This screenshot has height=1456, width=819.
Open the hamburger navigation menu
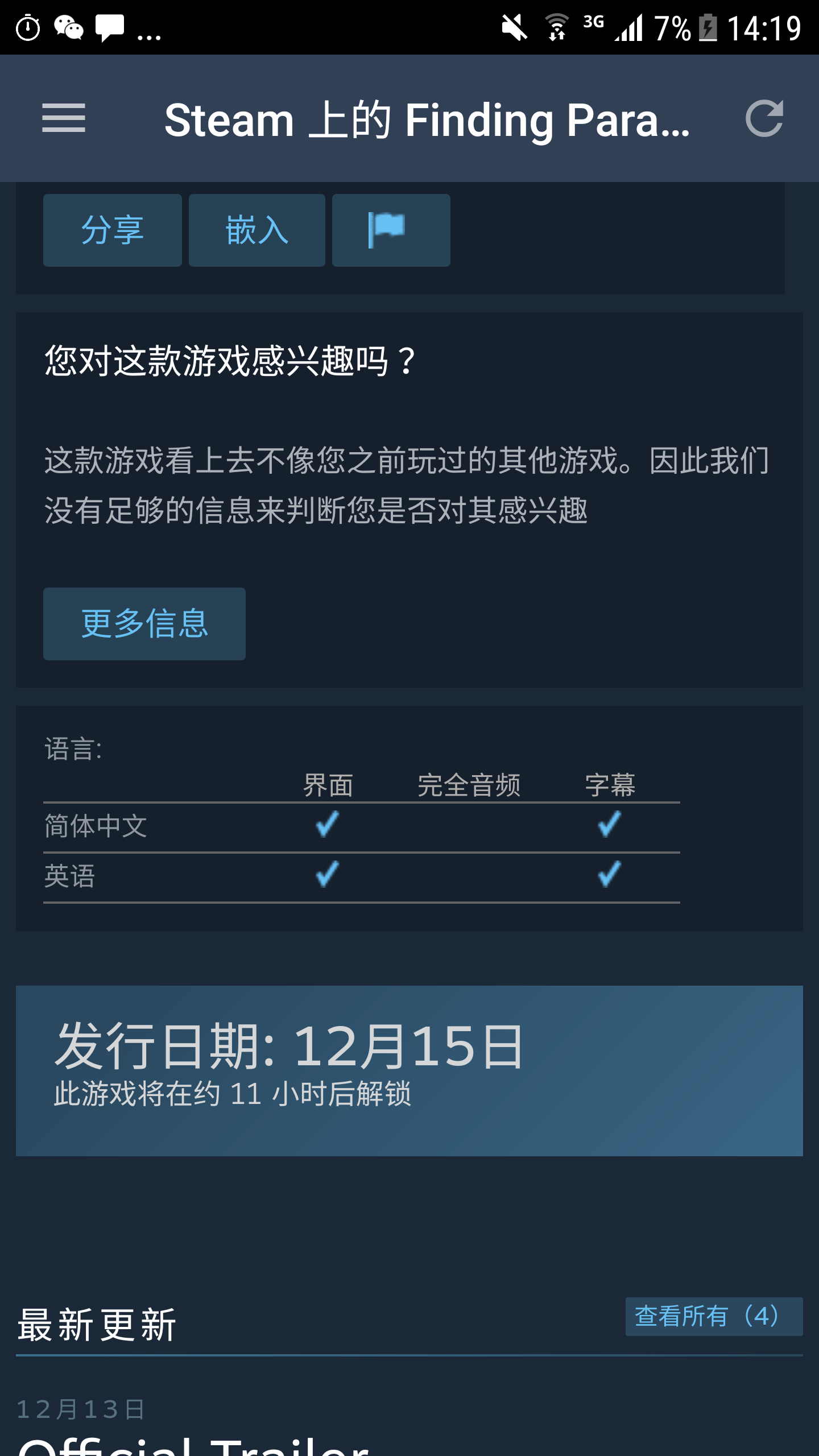point(63,118)
